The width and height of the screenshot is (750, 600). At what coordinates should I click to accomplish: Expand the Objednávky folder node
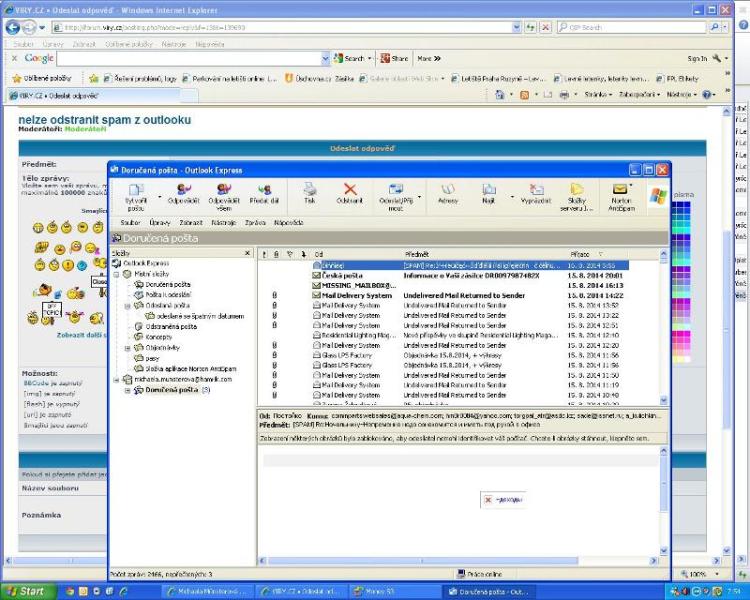[x=128, y=349]
